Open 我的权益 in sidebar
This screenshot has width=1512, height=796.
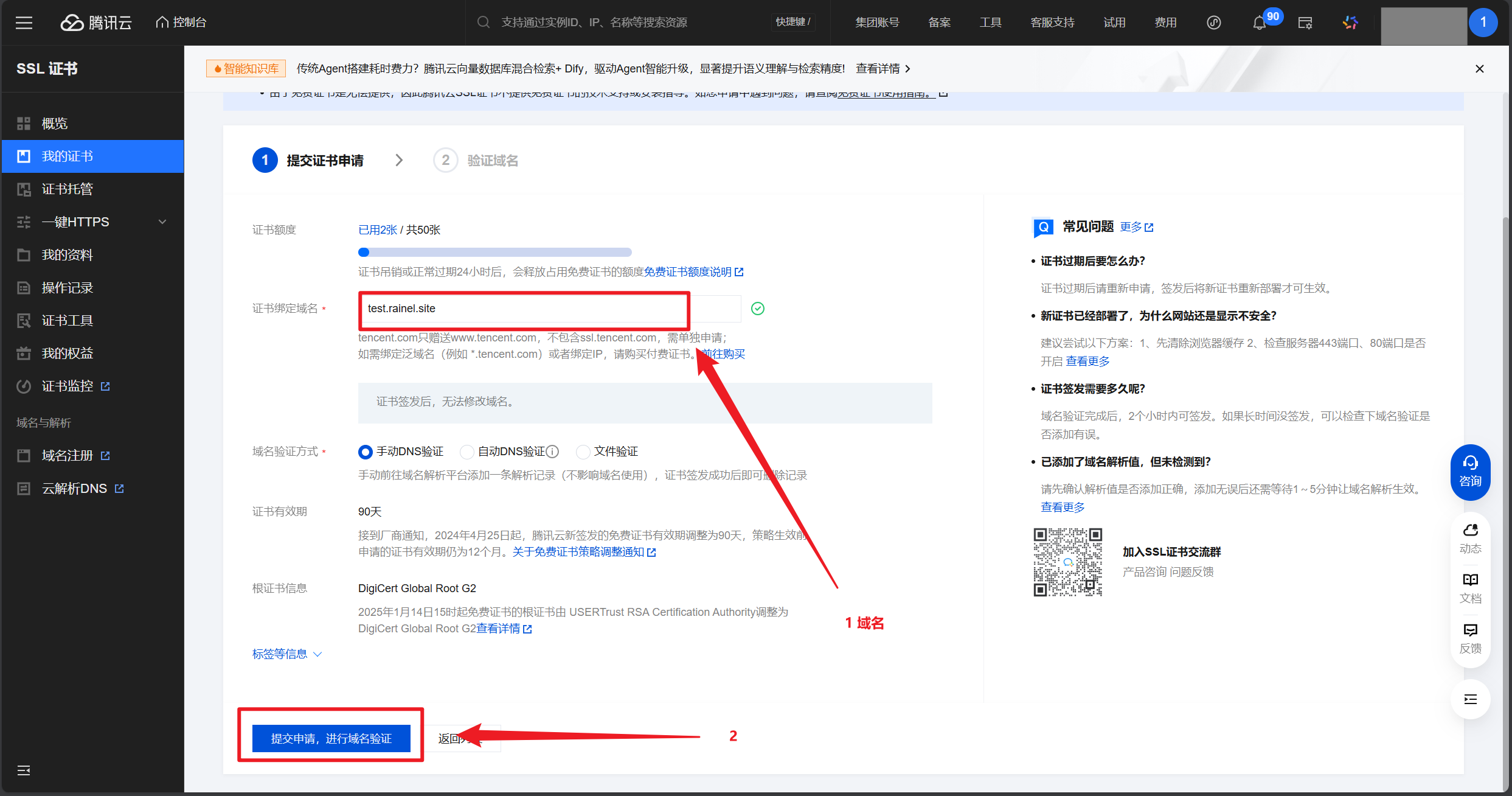(x=92, y=354)
